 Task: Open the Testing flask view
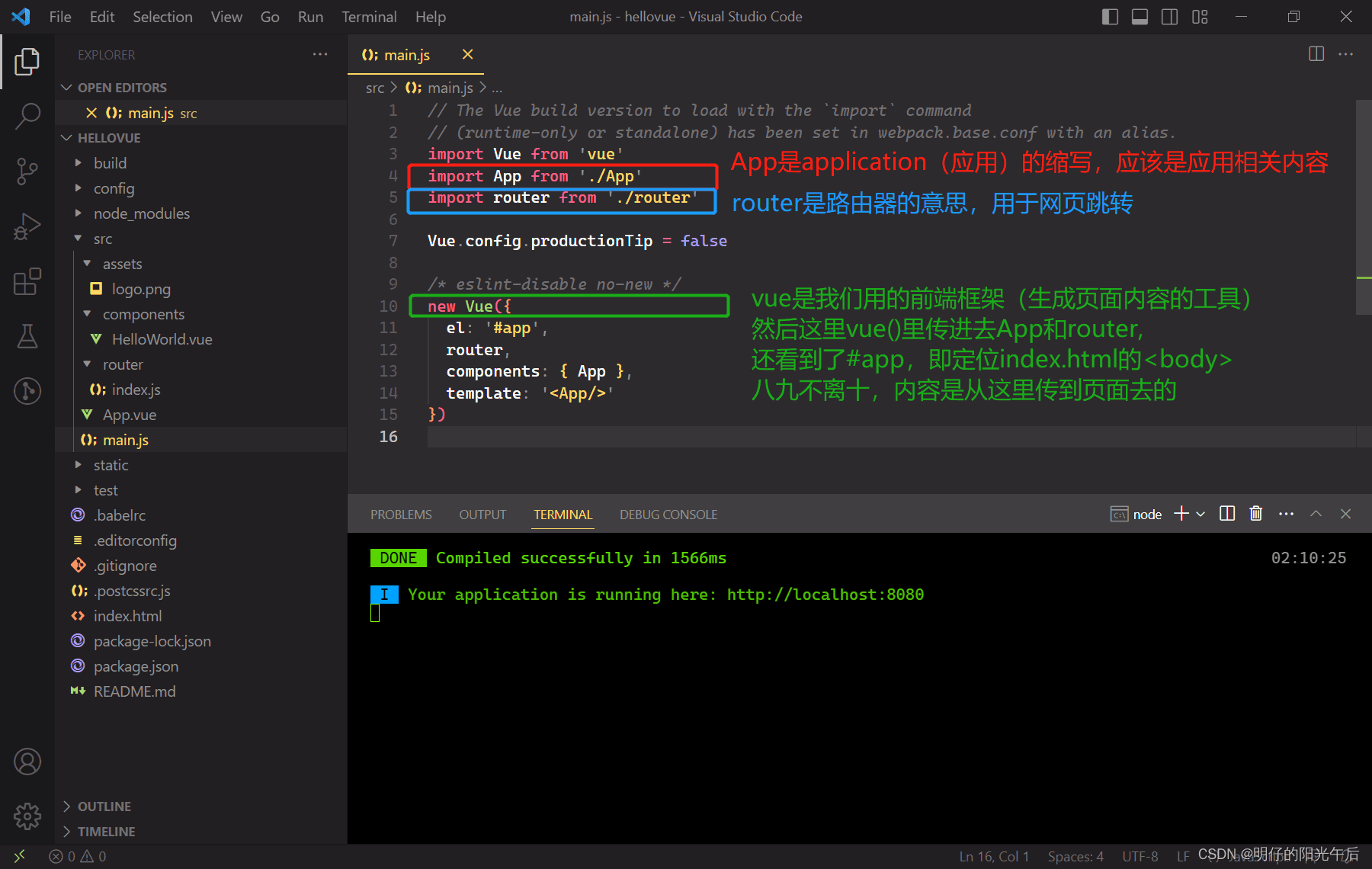(x=27, y=336)
